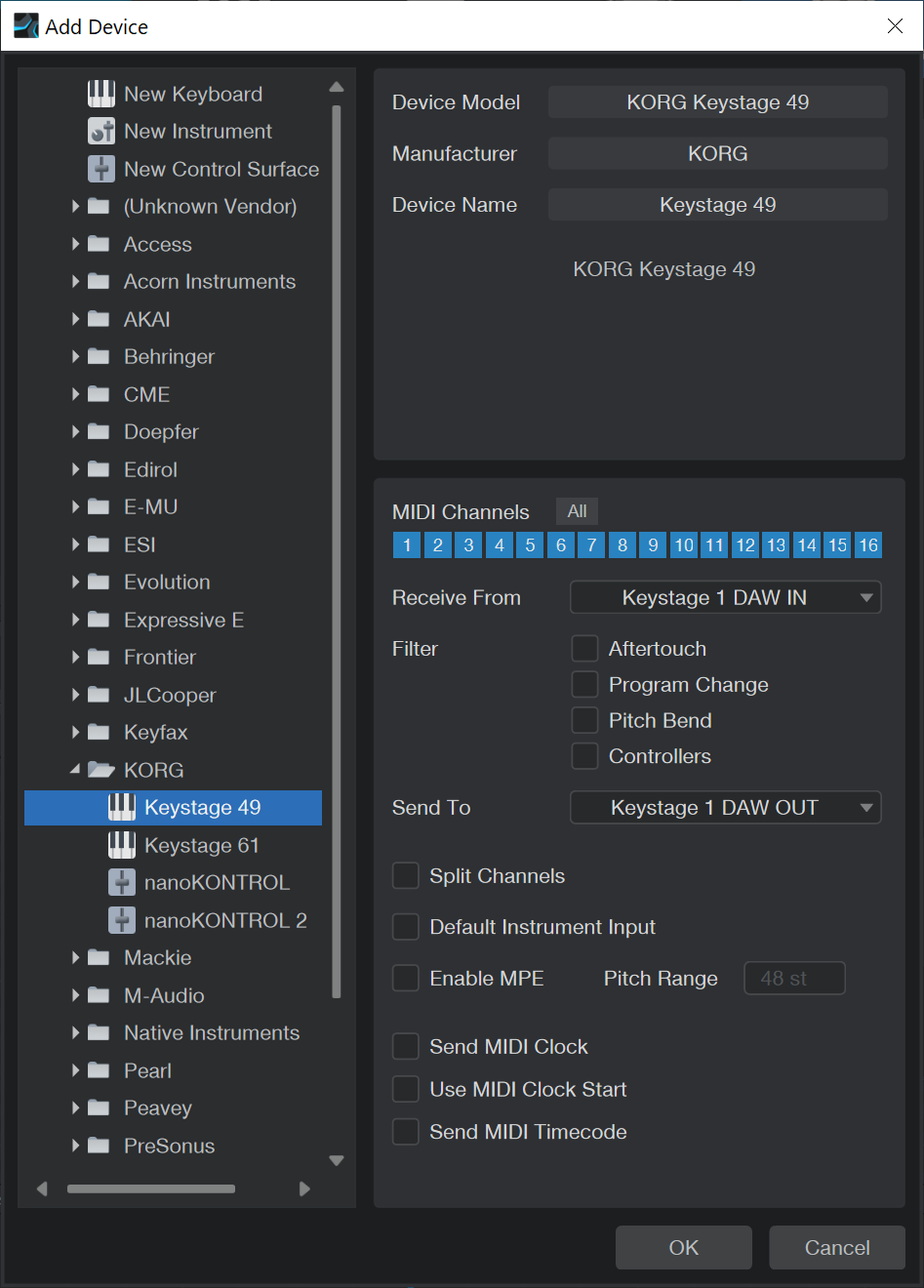Click the nanoKONTROL 2 control surface icon
Viewport: 924px width, 1288px height.
pos(122,920)
